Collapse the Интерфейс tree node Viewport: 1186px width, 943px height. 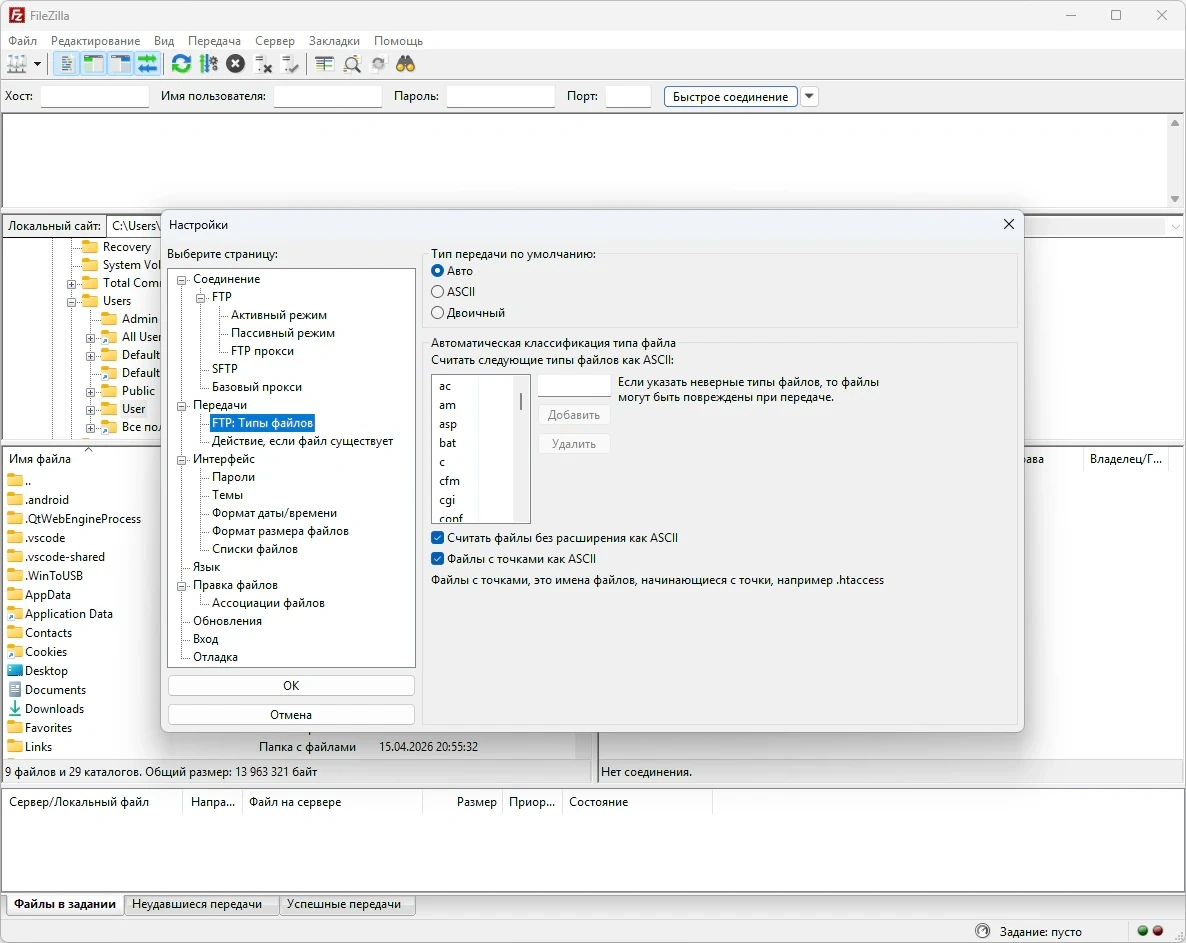click(x=182, y=460)
